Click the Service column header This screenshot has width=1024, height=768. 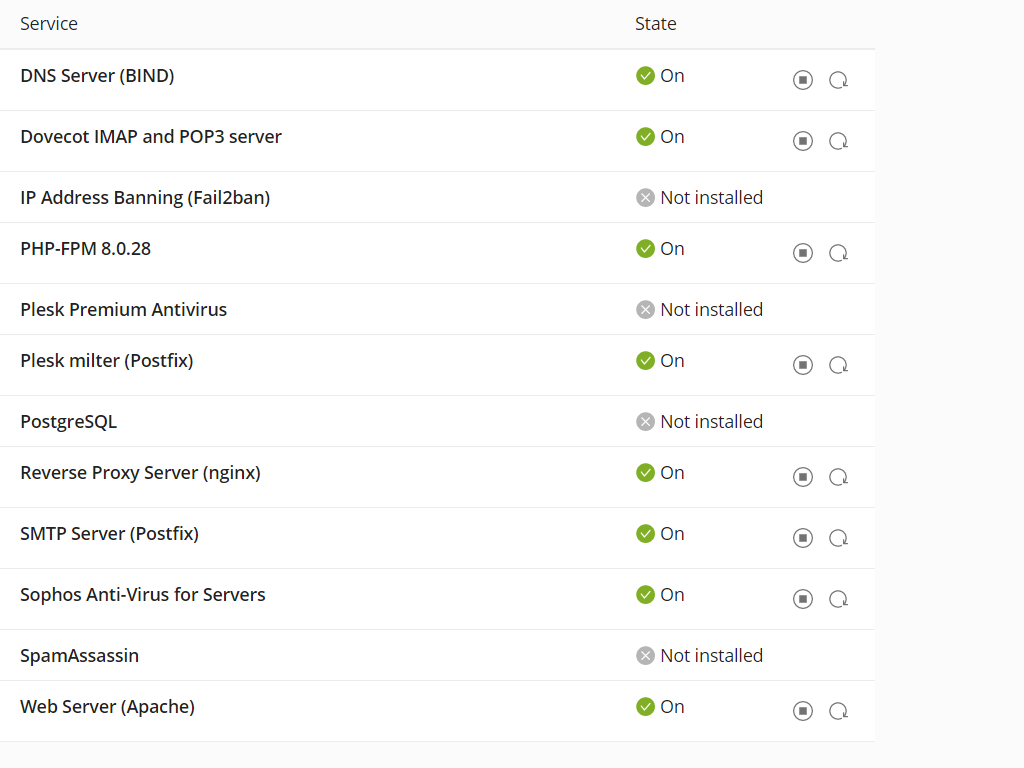49,23
